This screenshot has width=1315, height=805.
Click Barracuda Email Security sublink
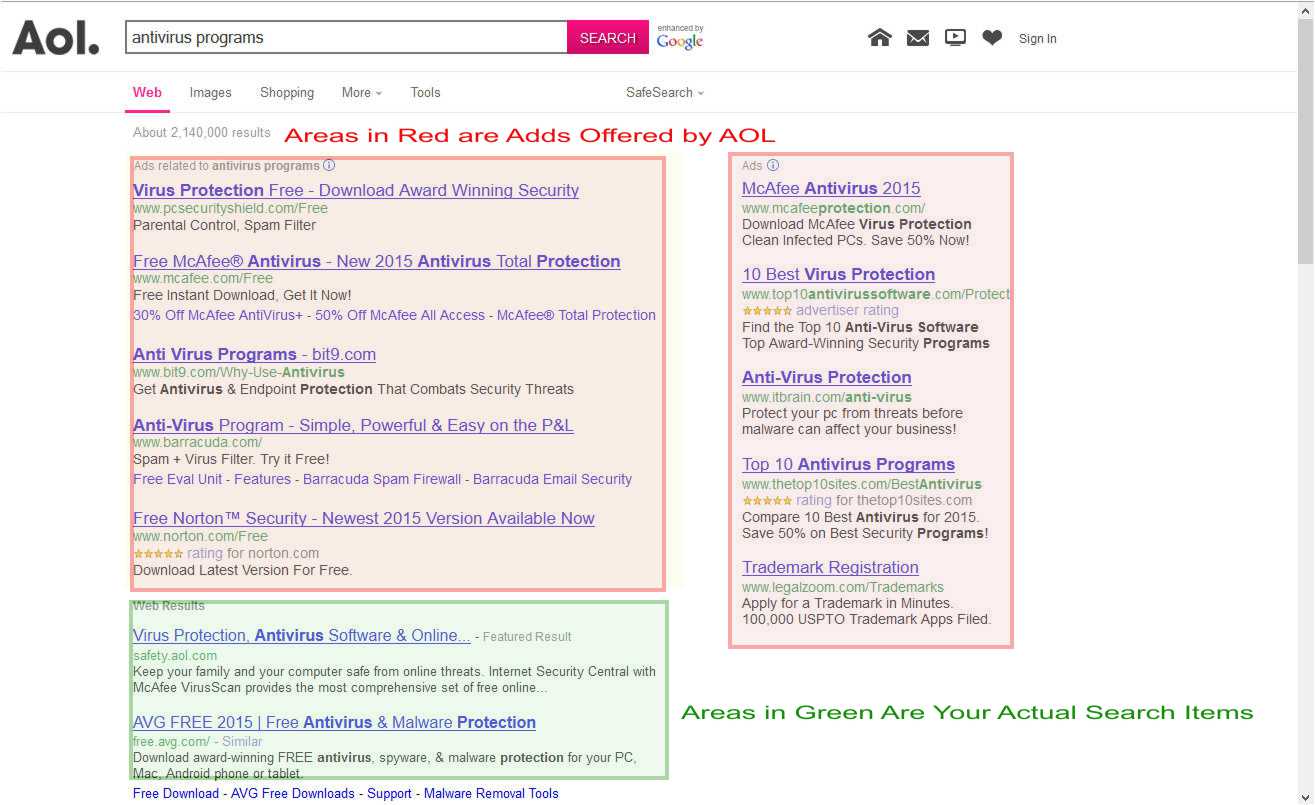pyautogui.click(x=552, y=479)
